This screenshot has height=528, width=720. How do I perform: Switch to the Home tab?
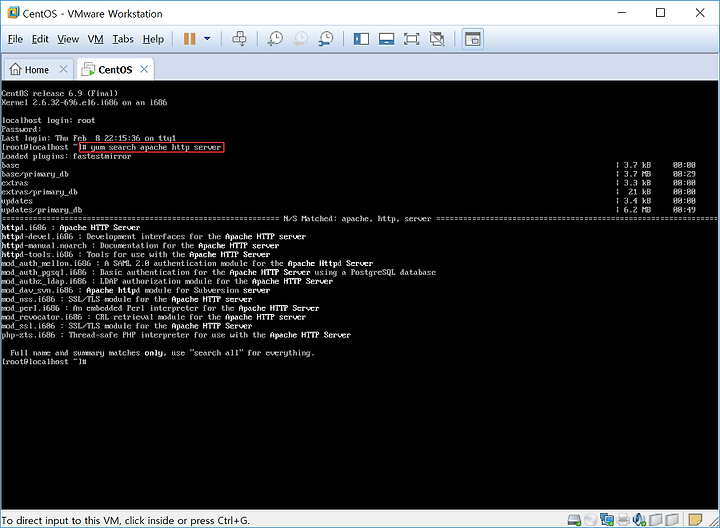click(x=30, y=69)
